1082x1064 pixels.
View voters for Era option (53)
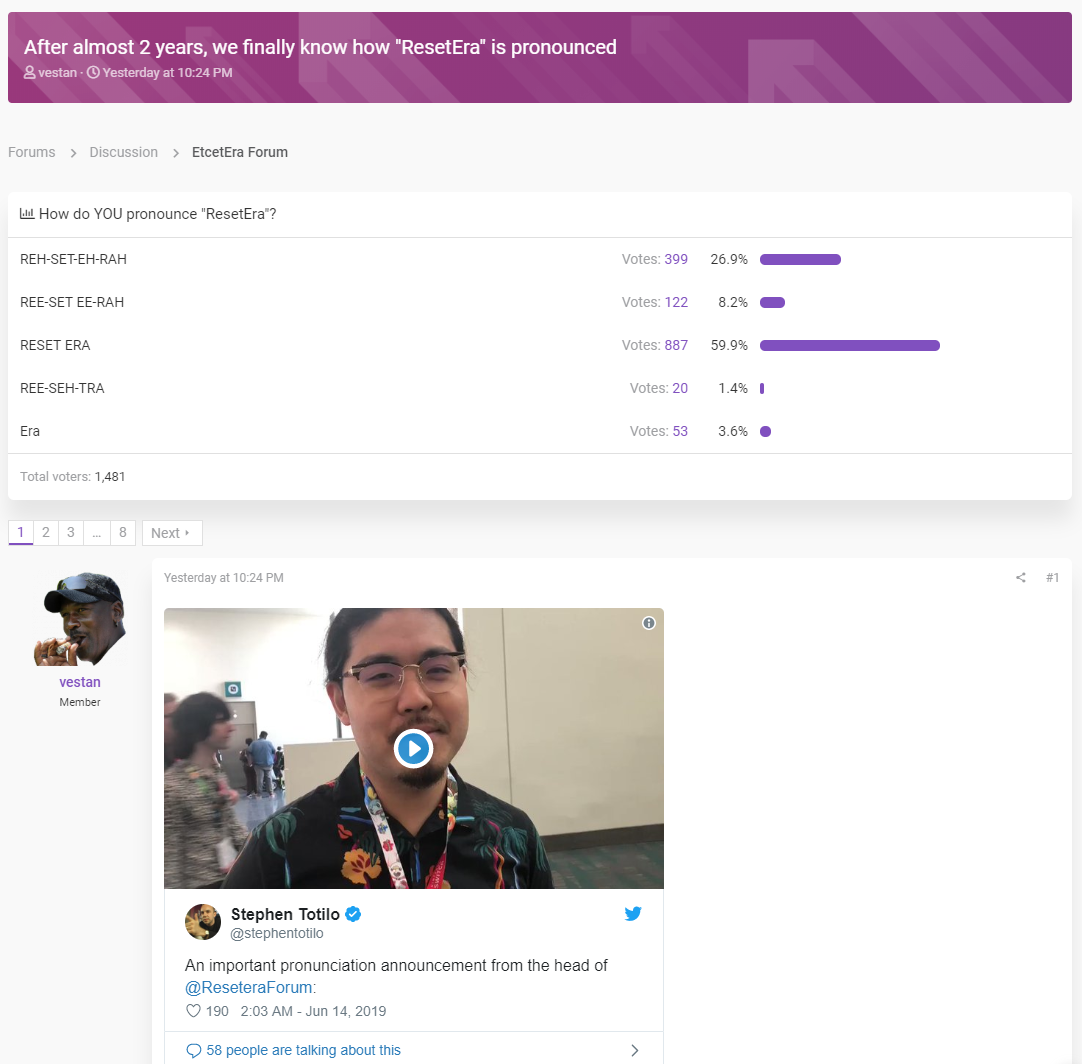coord(680,431)
